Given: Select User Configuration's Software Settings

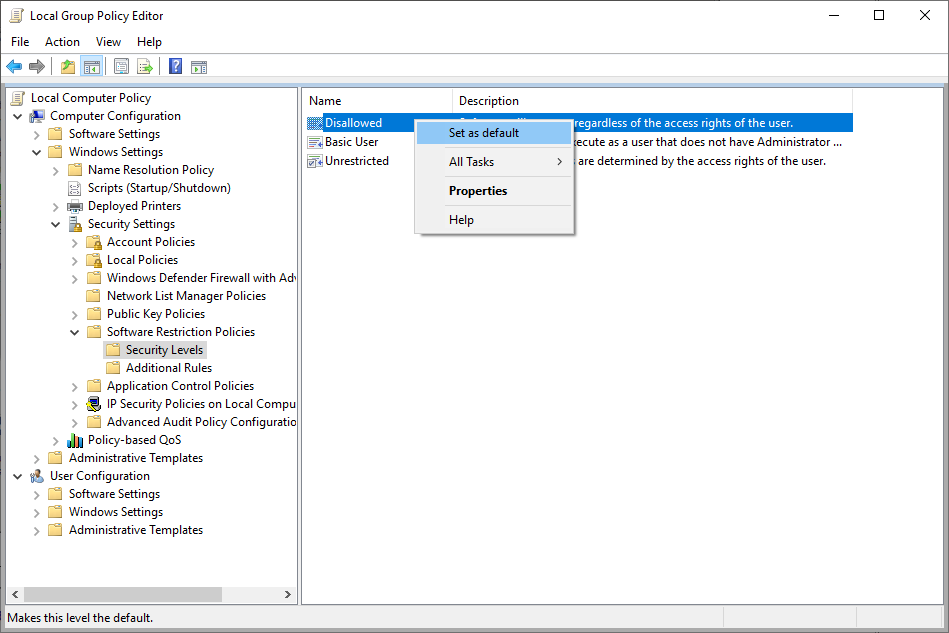Looking at the screenshot, I should 114,494.
